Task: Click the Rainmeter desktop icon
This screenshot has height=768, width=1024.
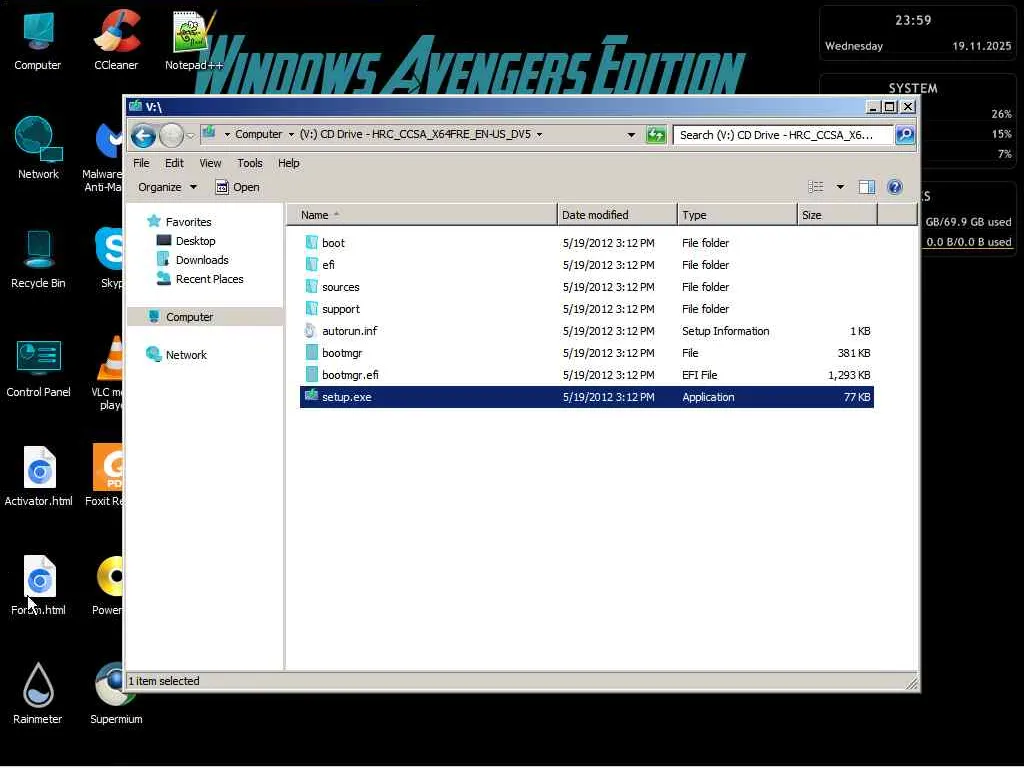Action: coord(37,694)
